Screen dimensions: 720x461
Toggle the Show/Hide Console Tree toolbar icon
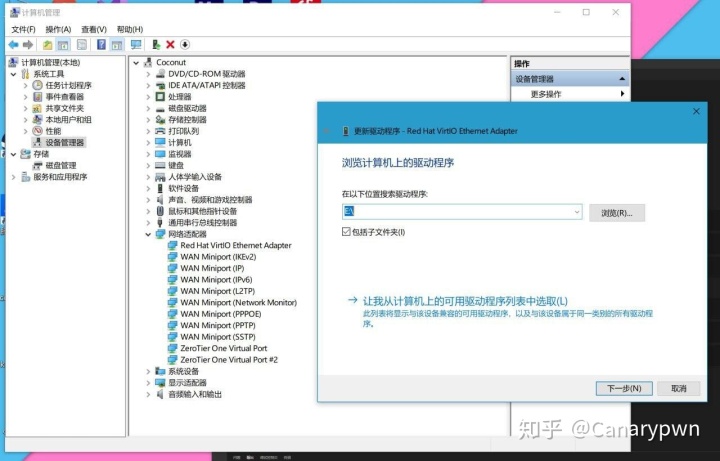click(x=63, y=45)
